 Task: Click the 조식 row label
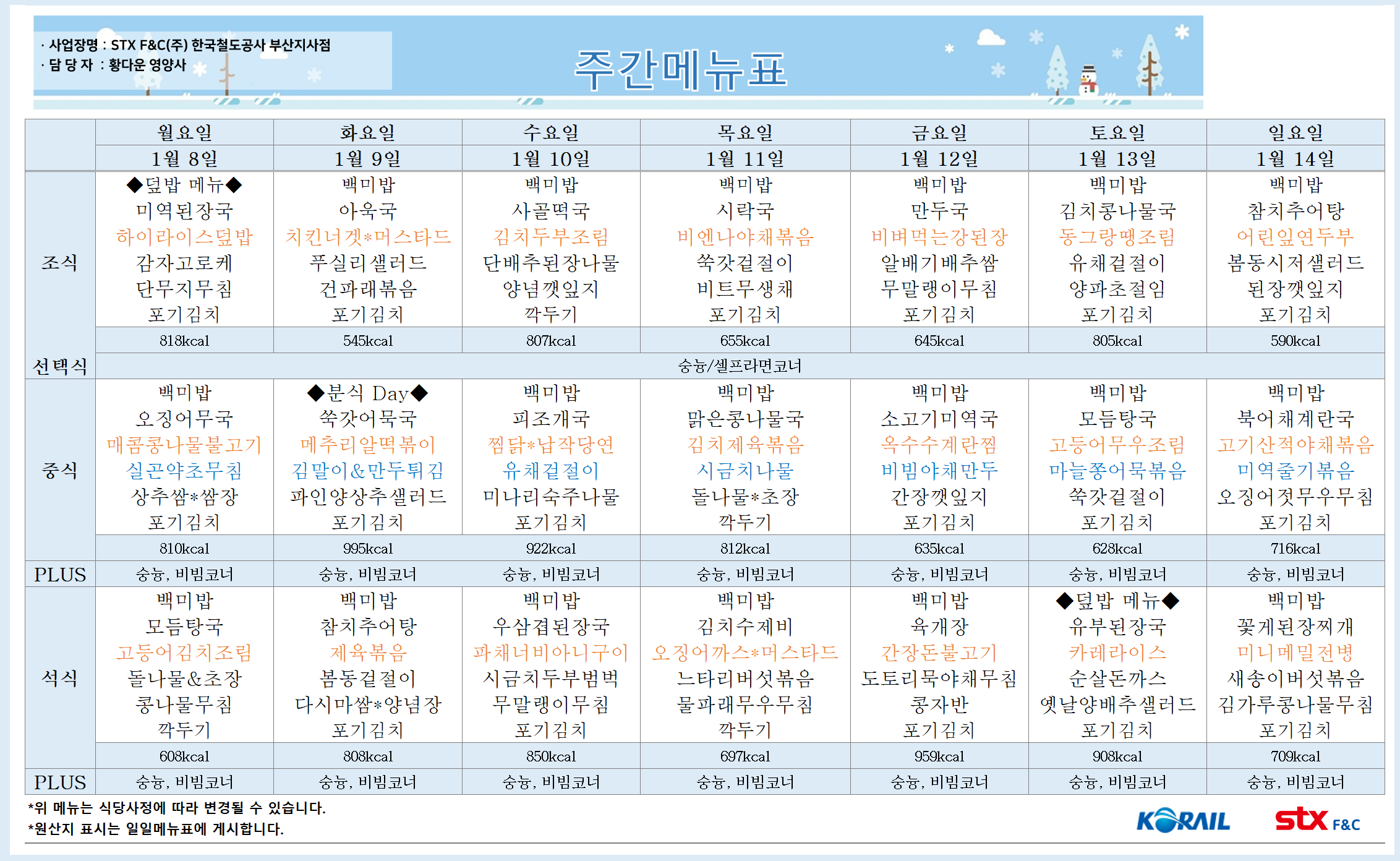59,263
